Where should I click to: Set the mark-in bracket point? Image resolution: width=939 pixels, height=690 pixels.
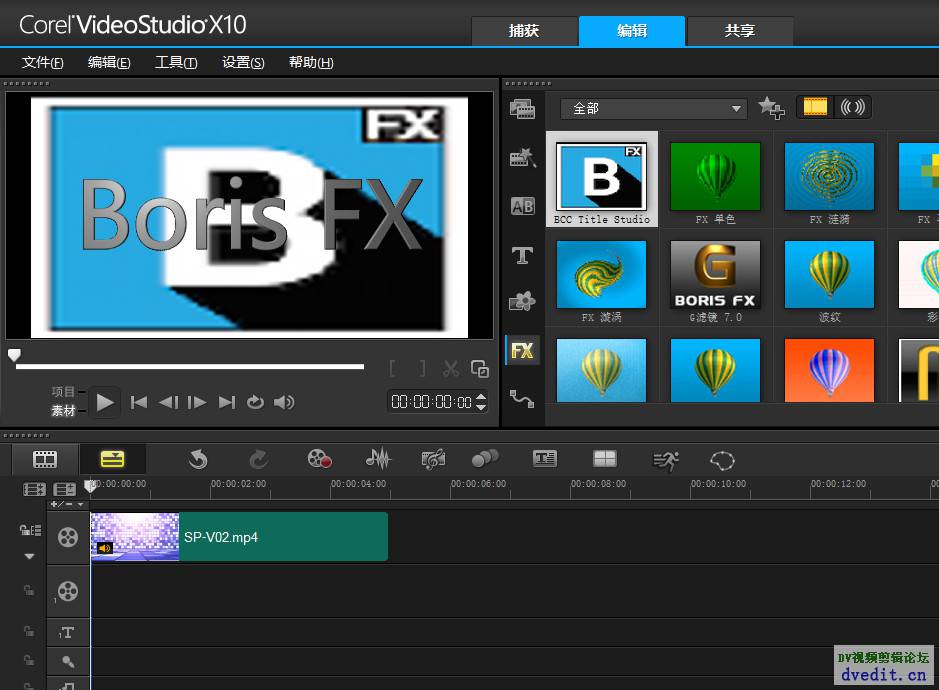tap(392, 368)
